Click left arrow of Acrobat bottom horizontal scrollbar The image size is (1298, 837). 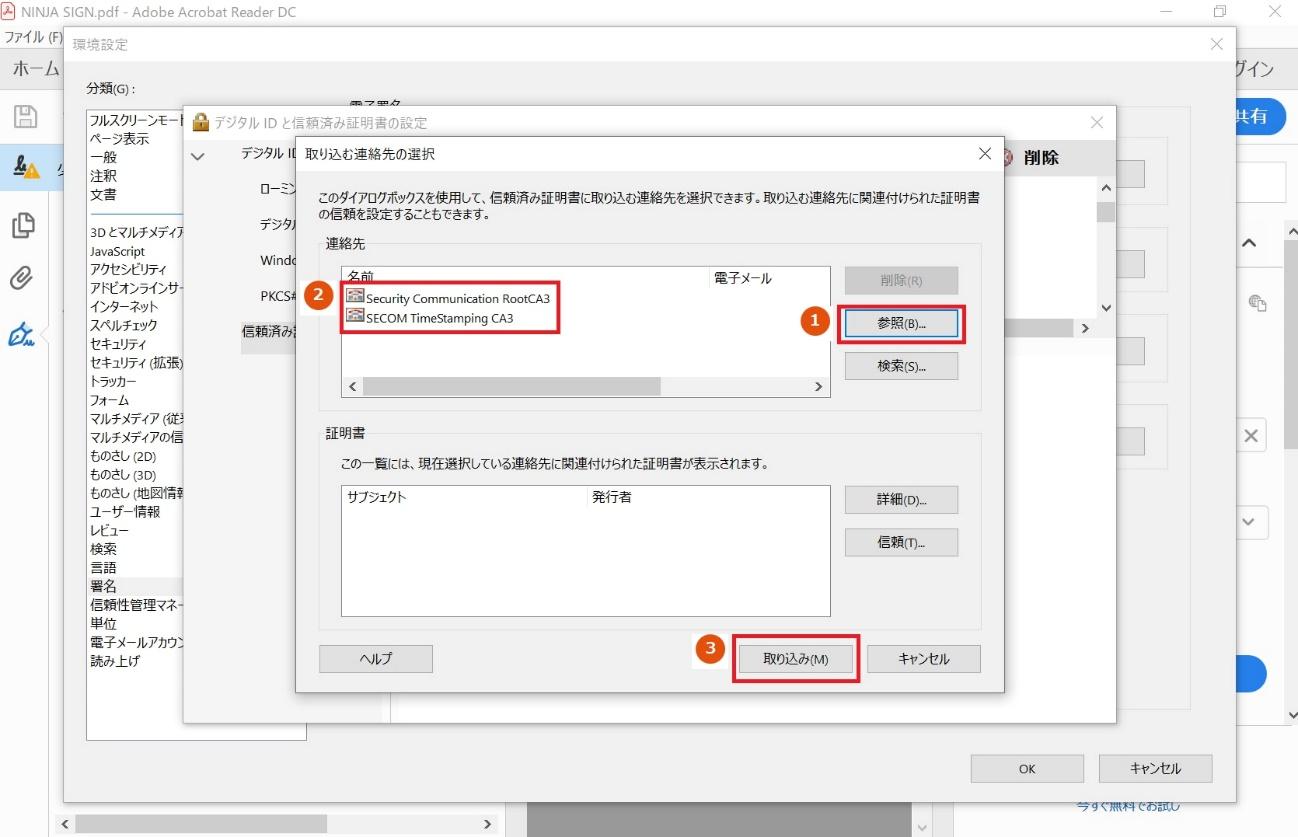click(x=66, y=825)
